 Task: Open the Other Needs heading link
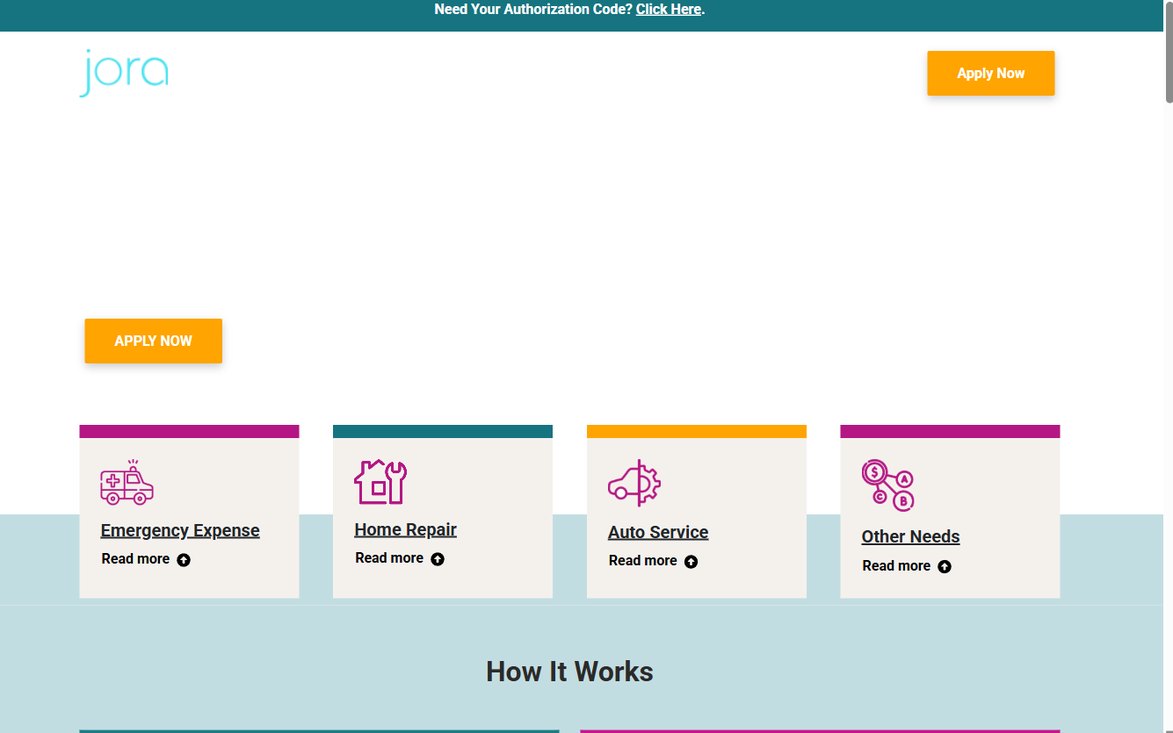click(x=910, y=536)
